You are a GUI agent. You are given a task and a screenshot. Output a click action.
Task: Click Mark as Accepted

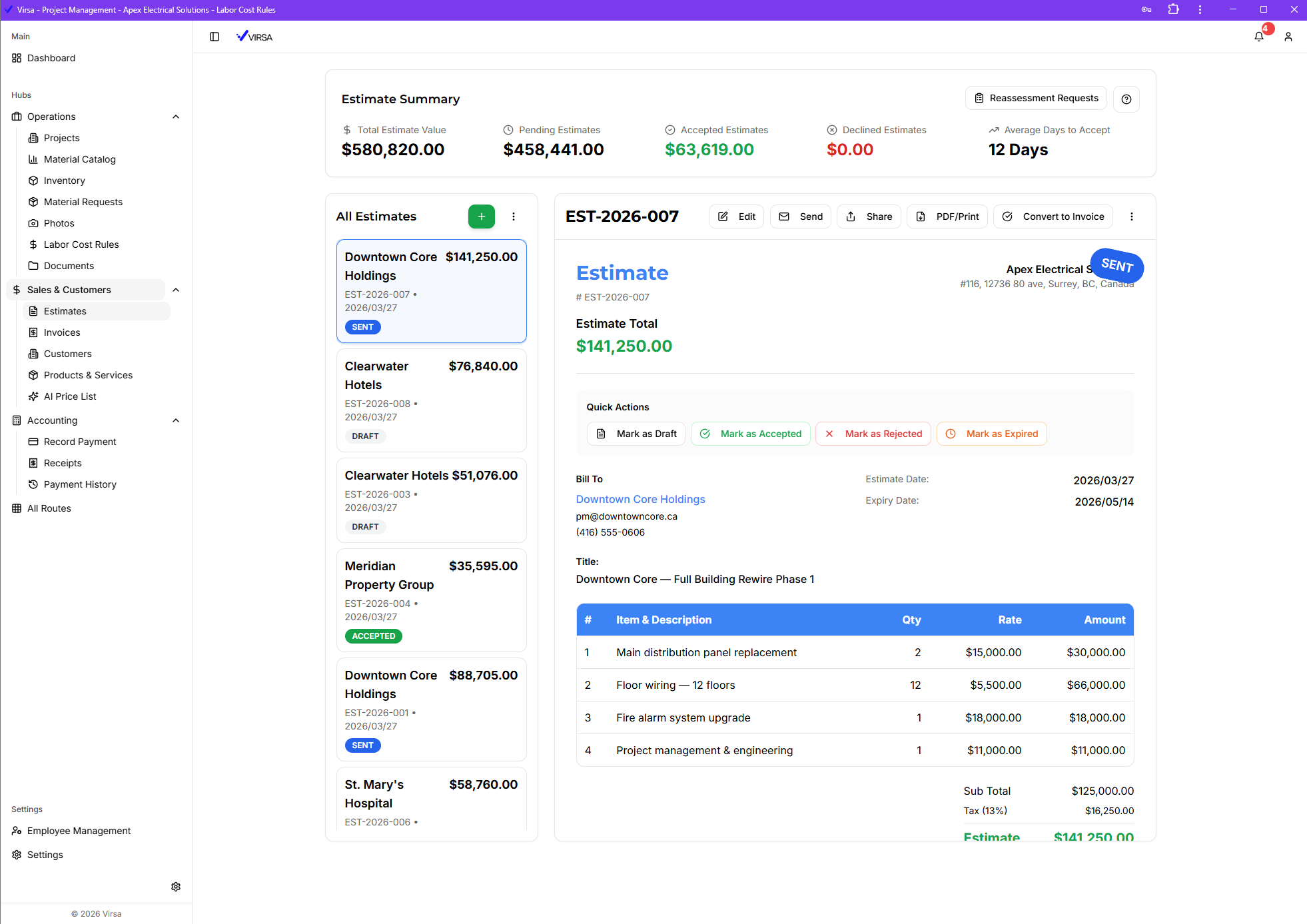click(x=751, y=434)
